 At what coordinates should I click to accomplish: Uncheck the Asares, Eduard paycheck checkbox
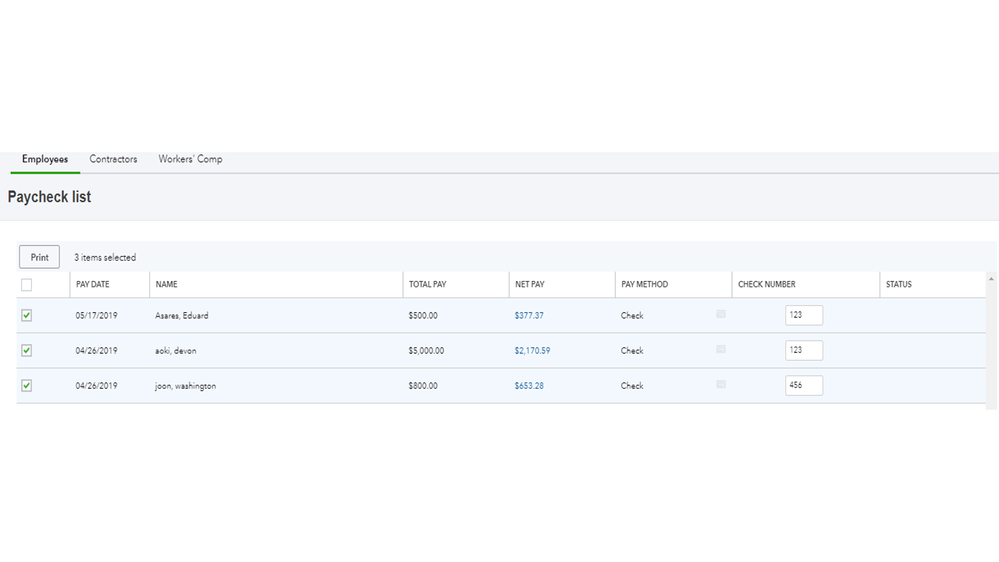[27, 315]
